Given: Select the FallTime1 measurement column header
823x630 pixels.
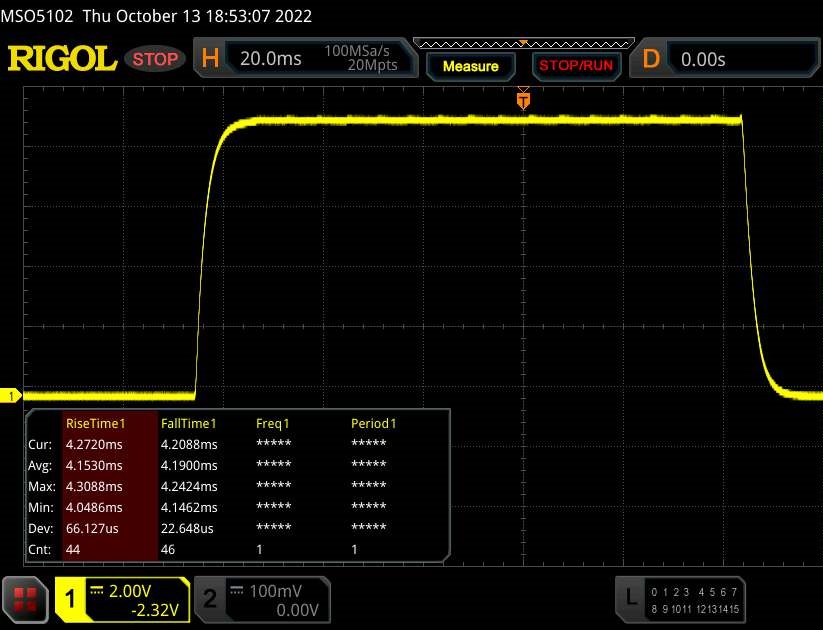Looking at the screenshot, I should (x=188, y=424).
